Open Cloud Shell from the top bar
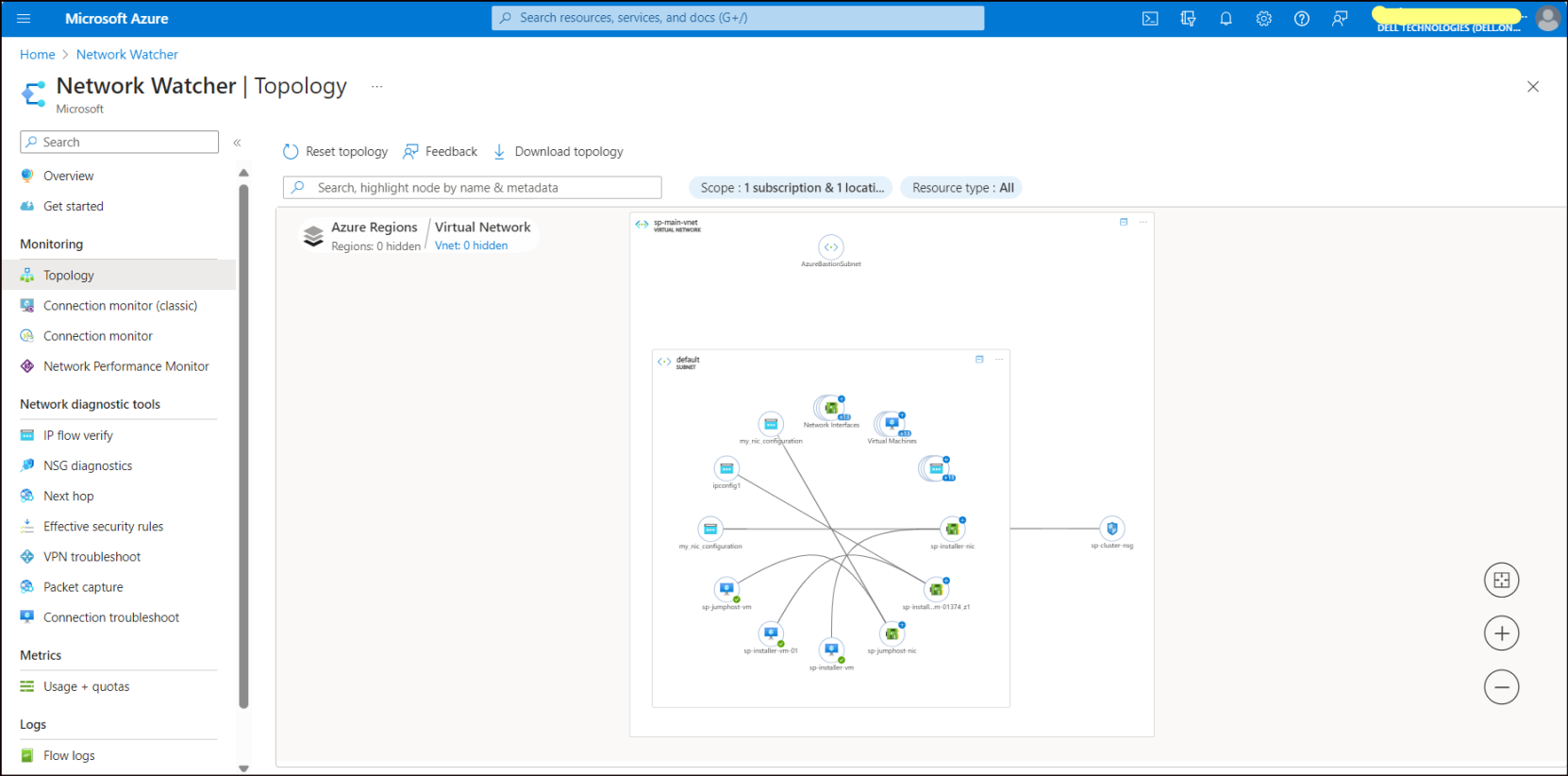The width and height of the screenshot is (1568, 776). (1150, 18)
